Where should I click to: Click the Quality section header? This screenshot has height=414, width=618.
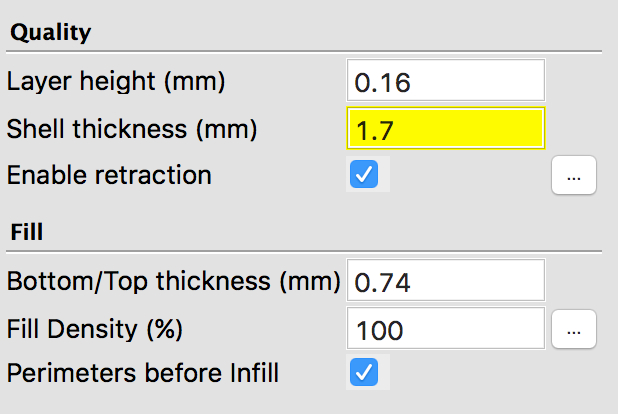click(x=50, y=32)
